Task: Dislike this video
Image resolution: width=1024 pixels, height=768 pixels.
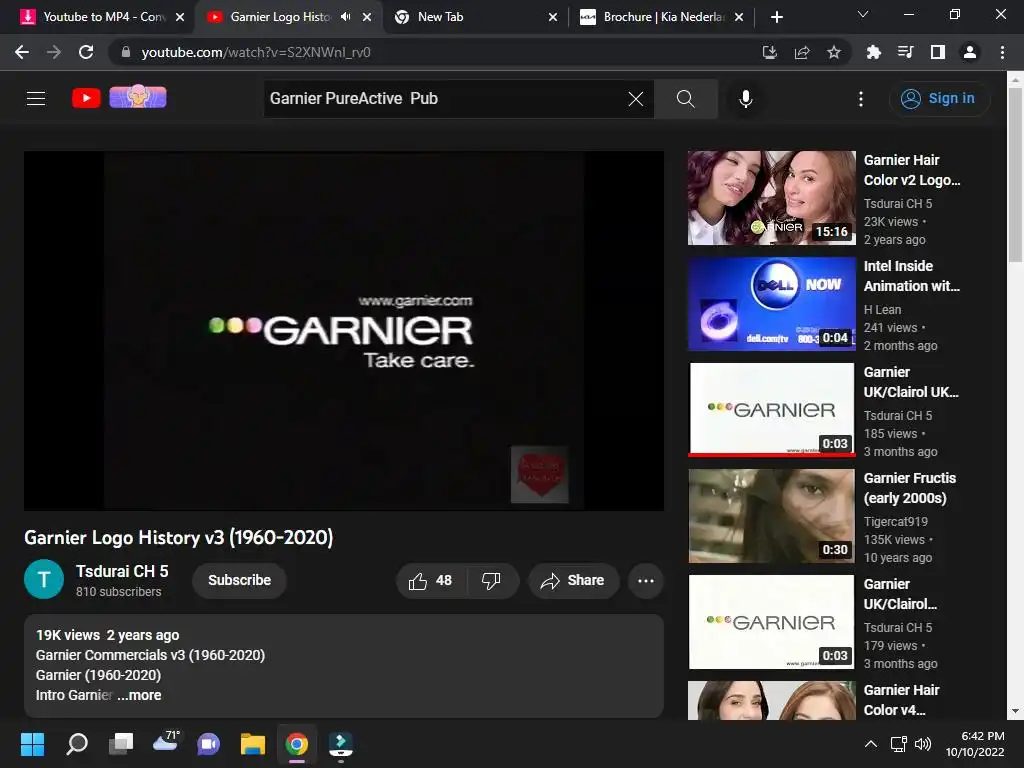Action: coord(491,581)
